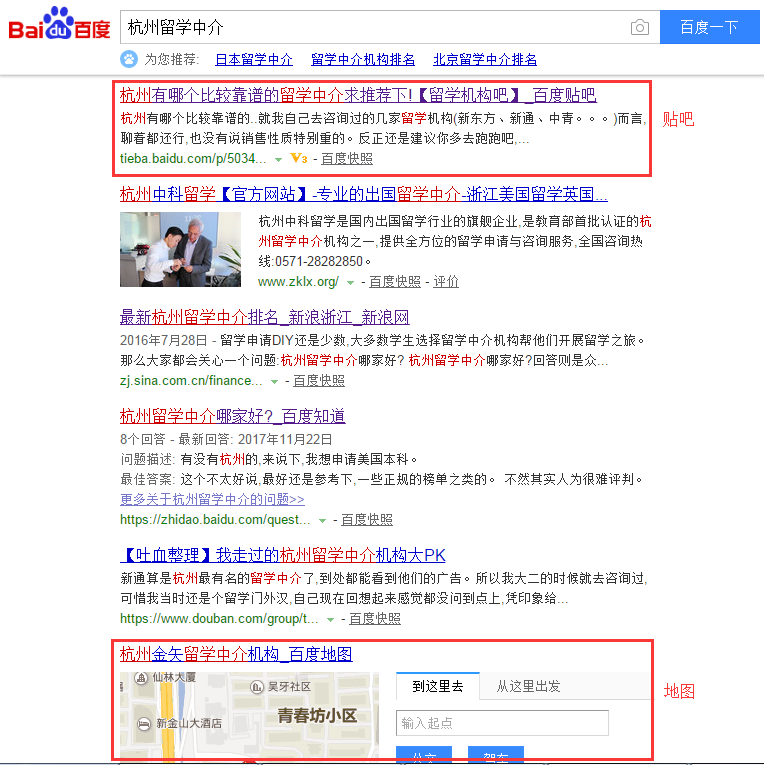This screenshot has height=765, width=764.
Task: Open 百度快照 for the sina result
Action: [319, 381]
